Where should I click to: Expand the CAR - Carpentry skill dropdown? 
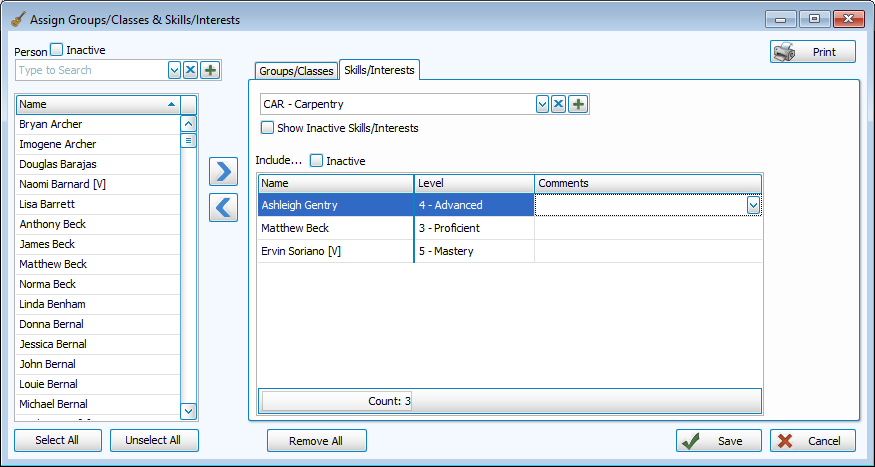543,104
